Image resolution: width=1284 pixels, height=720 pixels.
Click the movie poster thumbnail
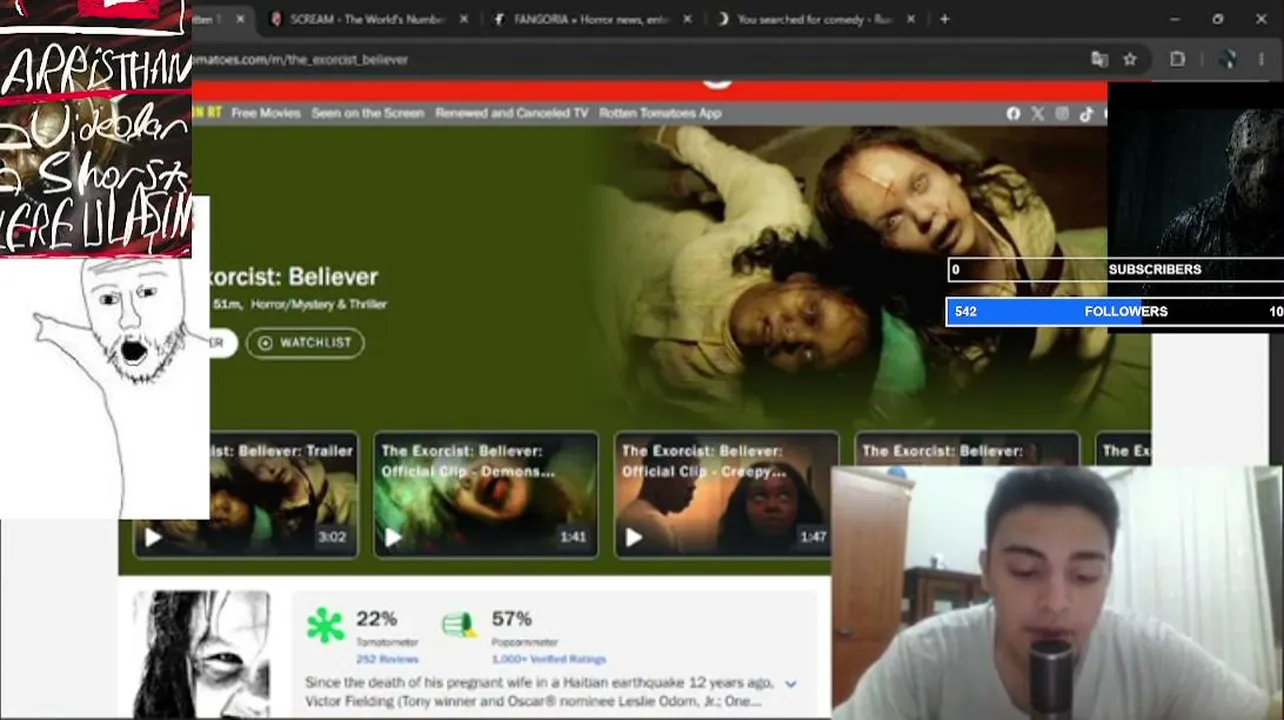(x=201, y=654)
